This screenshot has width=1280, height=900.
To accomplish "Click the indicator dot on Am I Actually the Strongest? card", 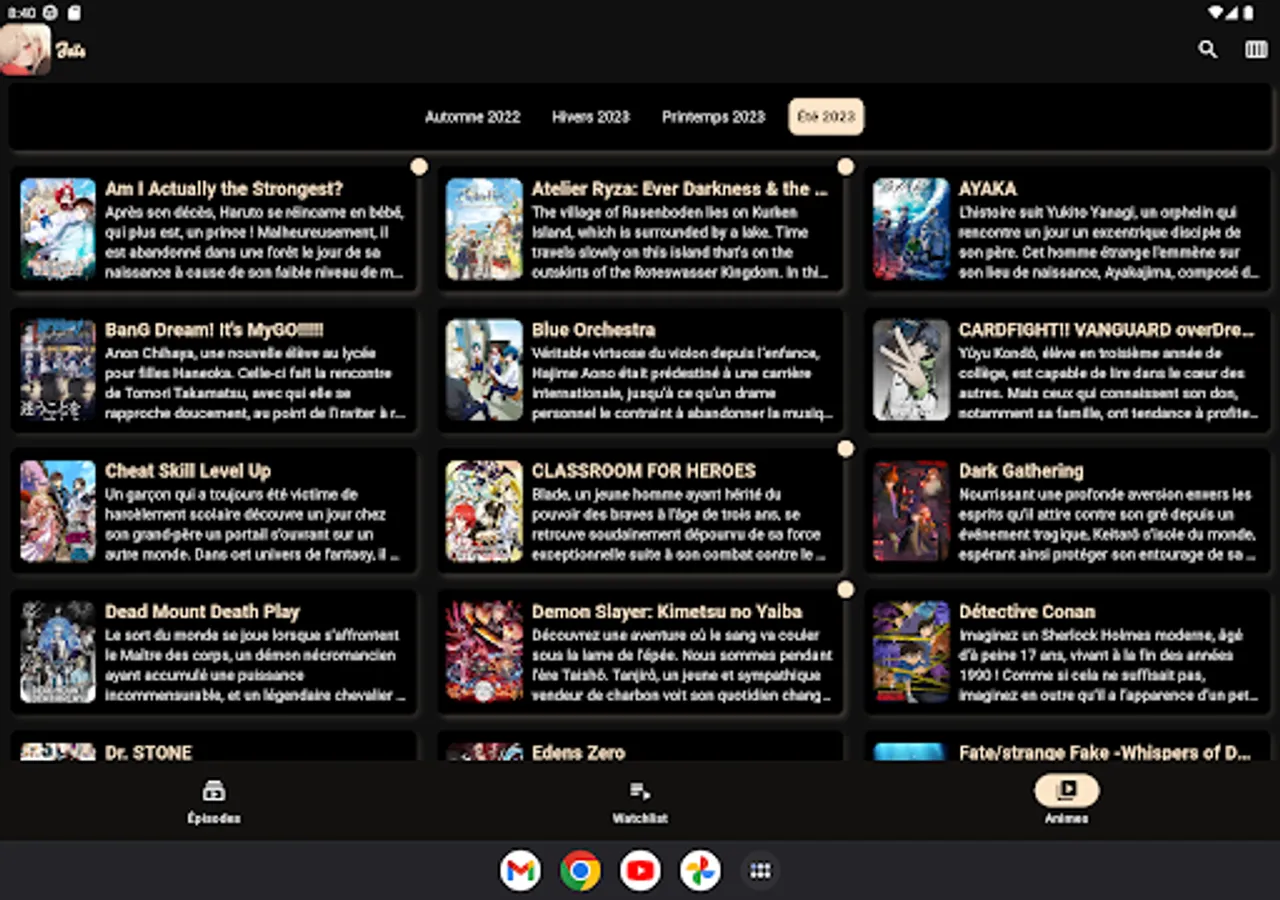I will coord(419,167).
